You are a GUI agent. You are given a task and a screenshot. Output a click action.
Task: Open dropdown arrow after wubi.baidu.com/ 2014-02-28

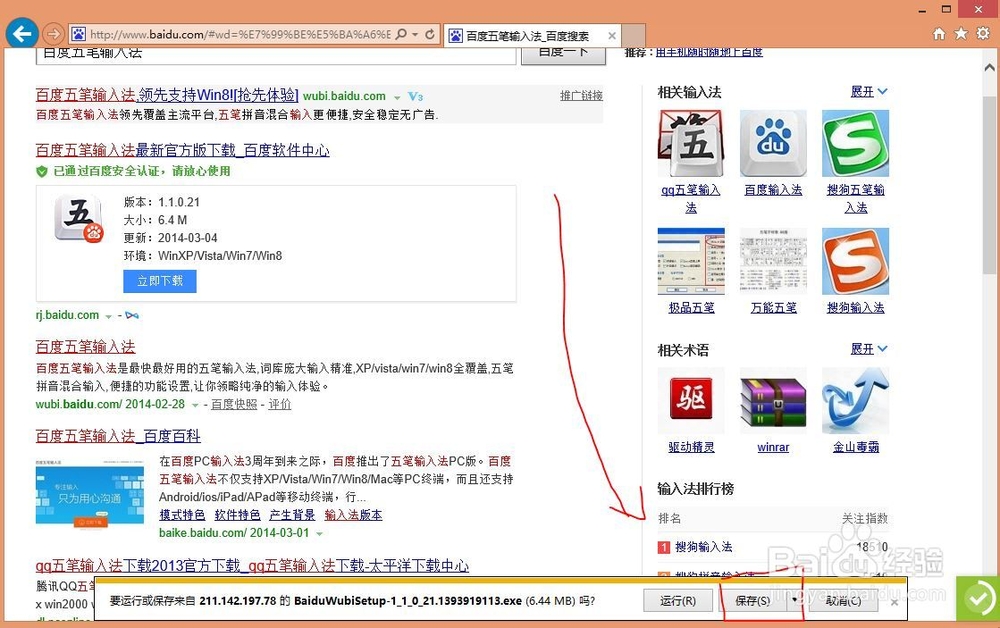[195, 405]
